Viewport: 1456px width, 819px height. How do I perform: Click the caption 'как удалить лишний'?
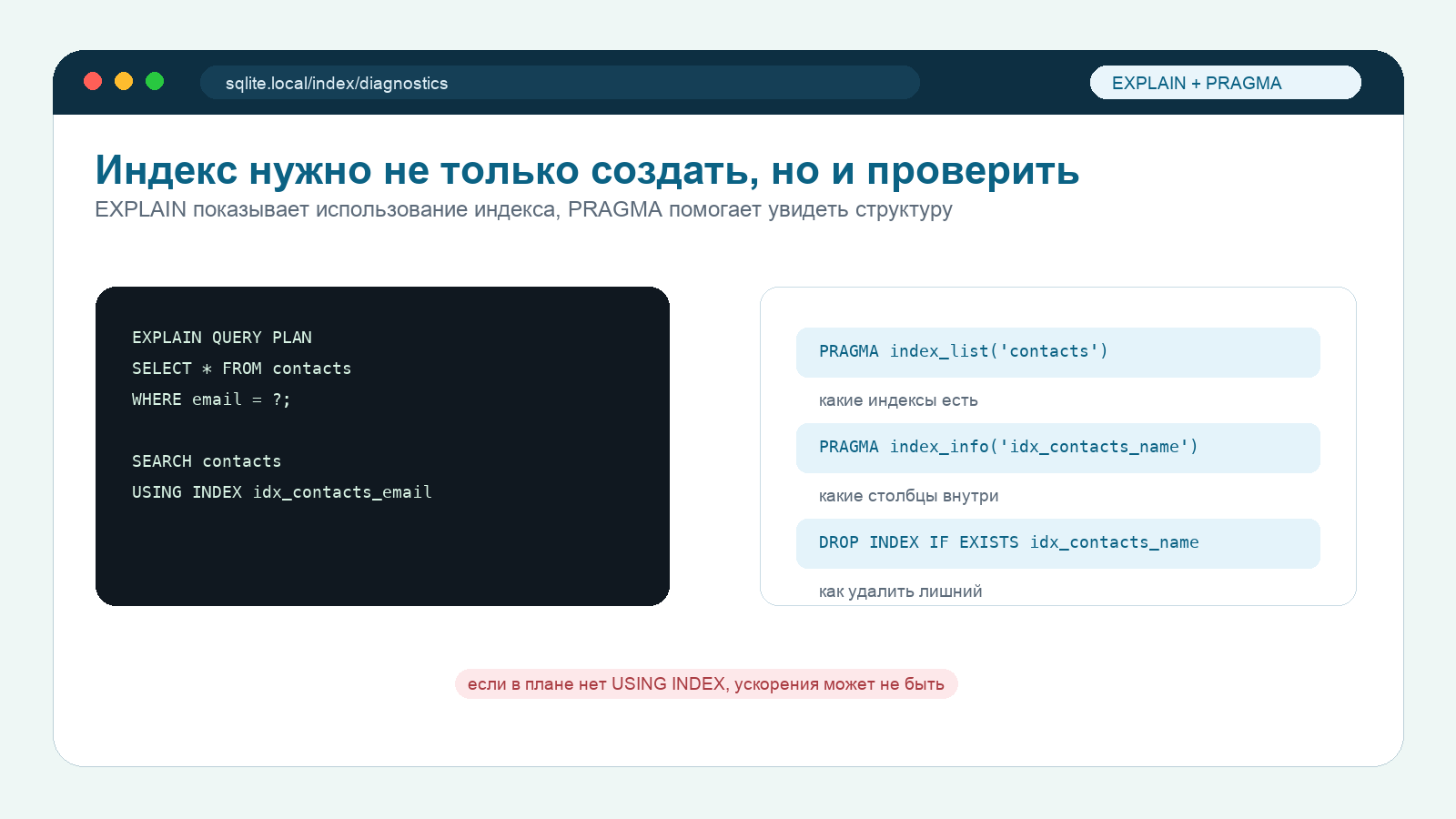point(900,591)
